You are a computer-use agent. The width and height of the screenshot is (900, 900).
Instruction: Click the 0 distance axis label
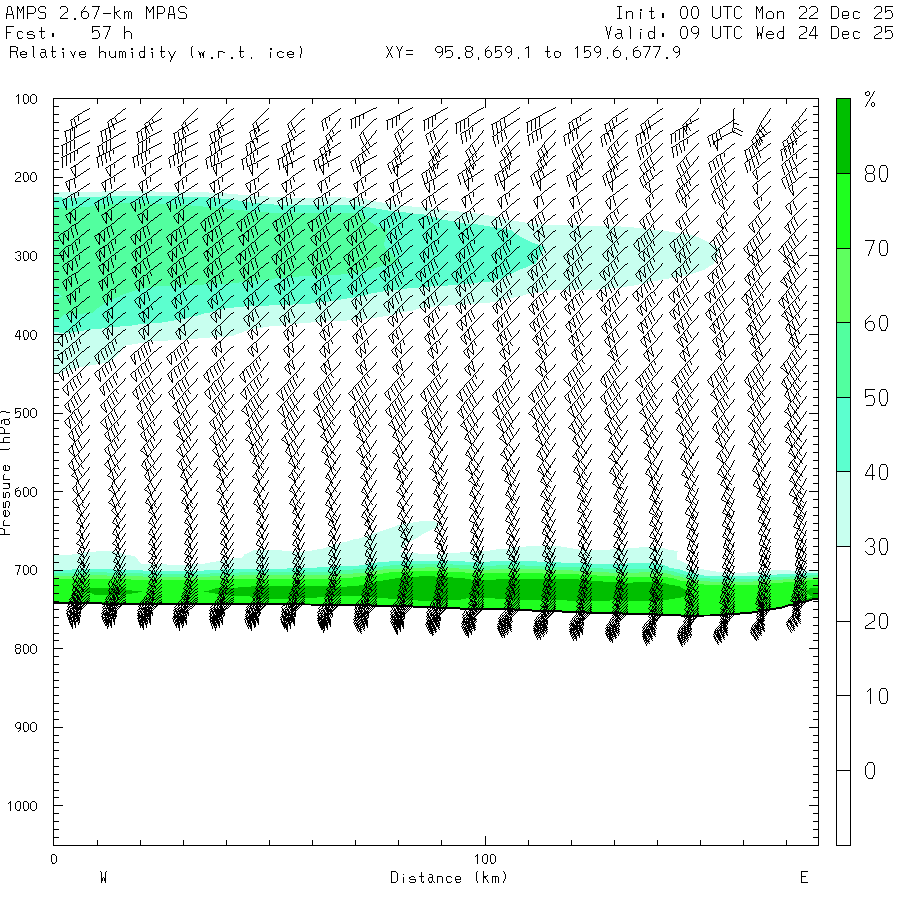[x=54, y=859]
